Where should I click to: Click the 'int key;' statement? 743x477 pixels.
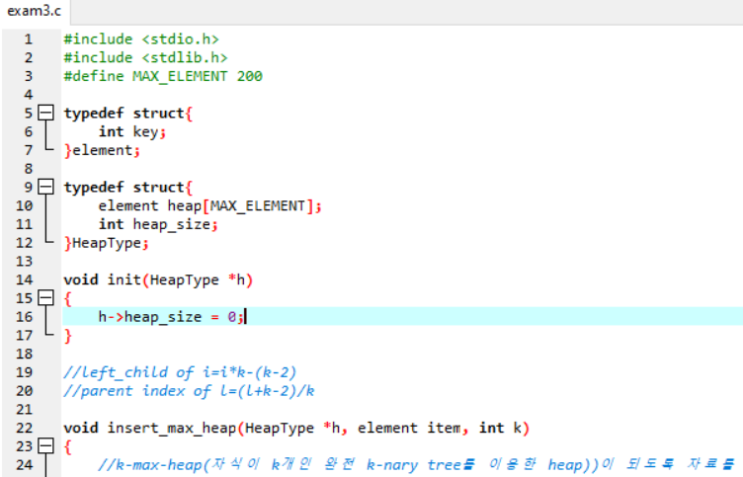132,131
